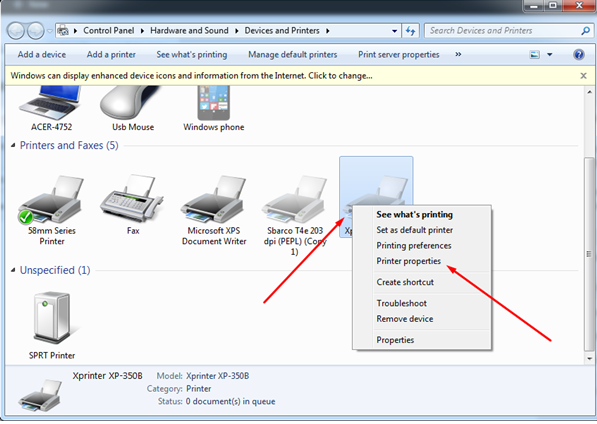
Task: Click the Printers and Faxes (5) heading
Action: coord(69,145)
